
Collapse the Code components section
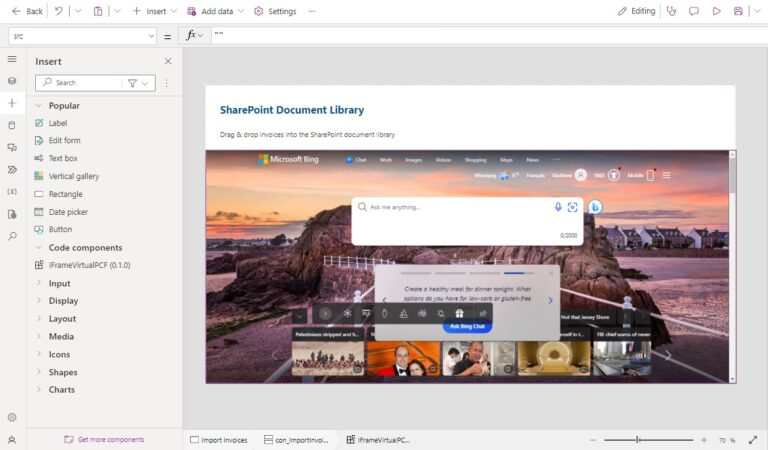[x=38, y=247]
